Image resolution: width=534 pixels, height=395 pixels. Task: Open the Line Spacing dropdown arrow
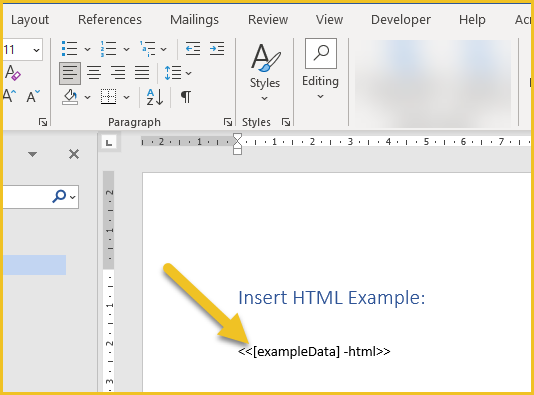point(189,73)
